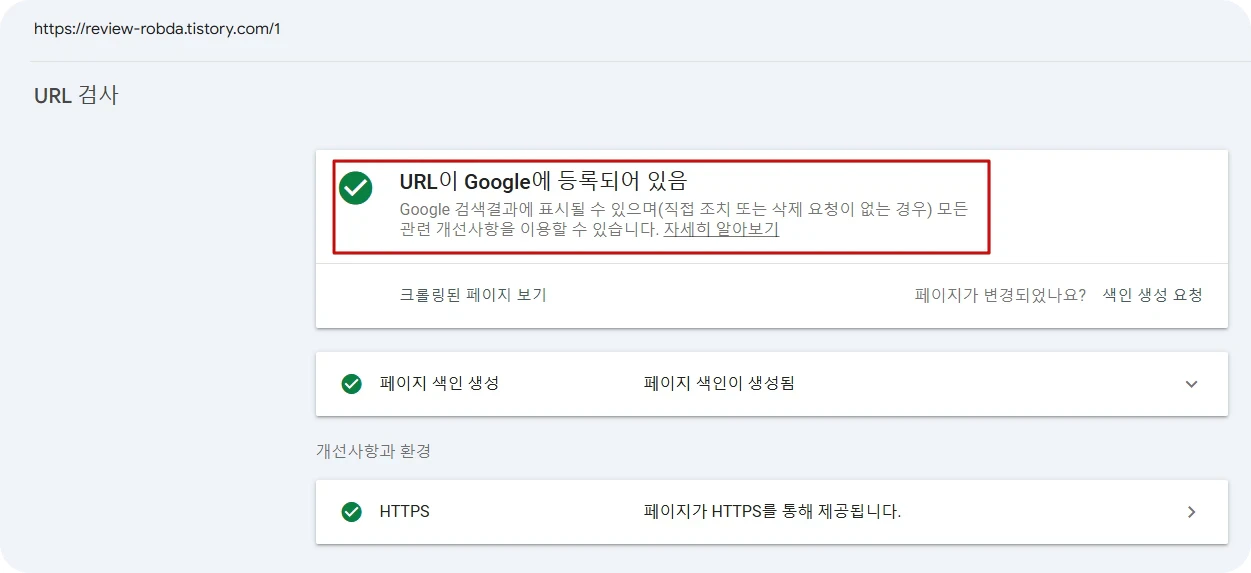The image size is (1251, 573).
Task: Click the status text '페이지 색인이 생성됨'
Action: click(719, 384)
